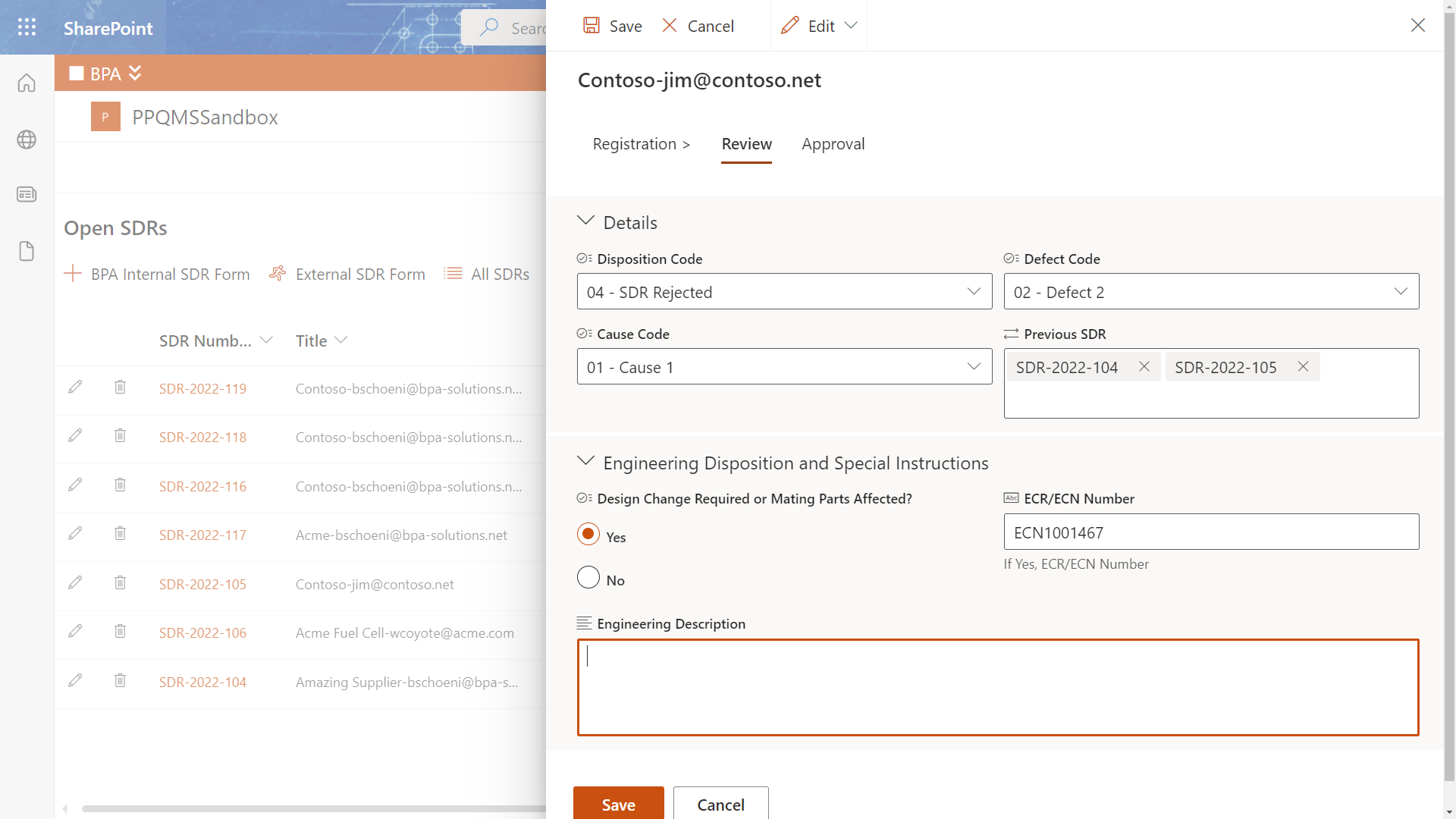The height and width of the screenshot is (819, 1456).
Task: Edit row SDR-2022-117 with pencil icon
Action: pos(75,533)
